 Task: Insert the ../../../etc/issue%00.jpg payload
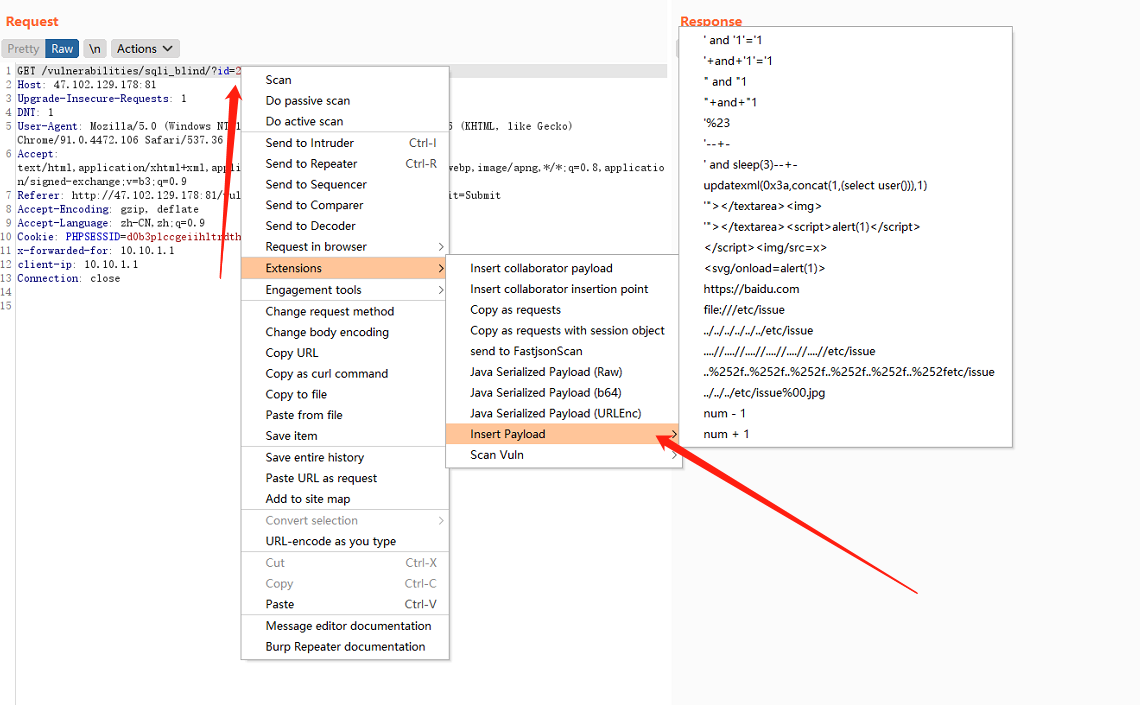(846, 392)
